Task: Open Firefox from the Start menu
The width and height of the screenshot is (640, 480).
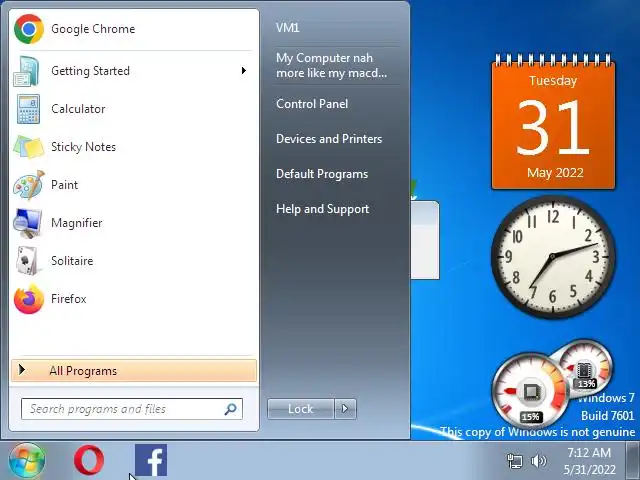Action: pos(133,299)
